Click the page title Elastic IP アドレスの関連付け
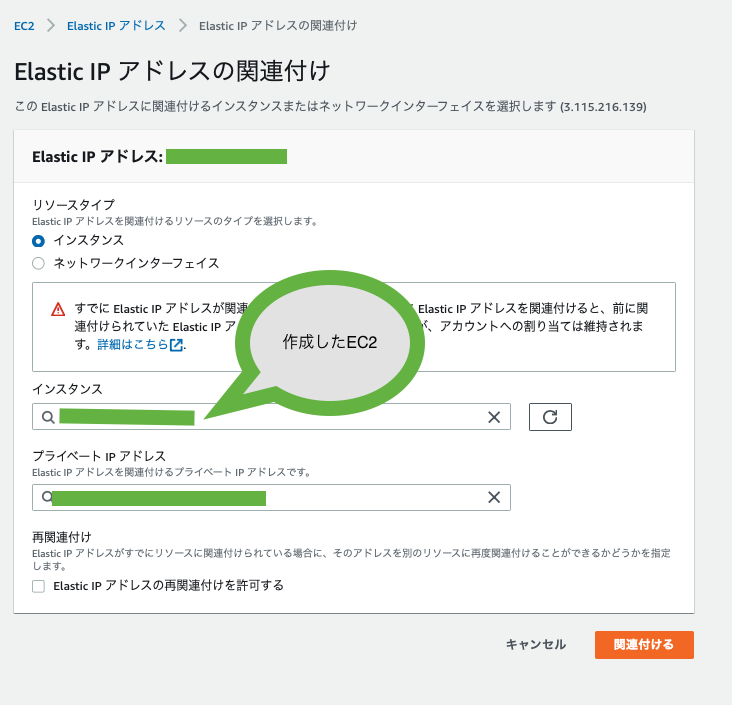The height and width of the screenshot is (705, 732). [172, 71]
